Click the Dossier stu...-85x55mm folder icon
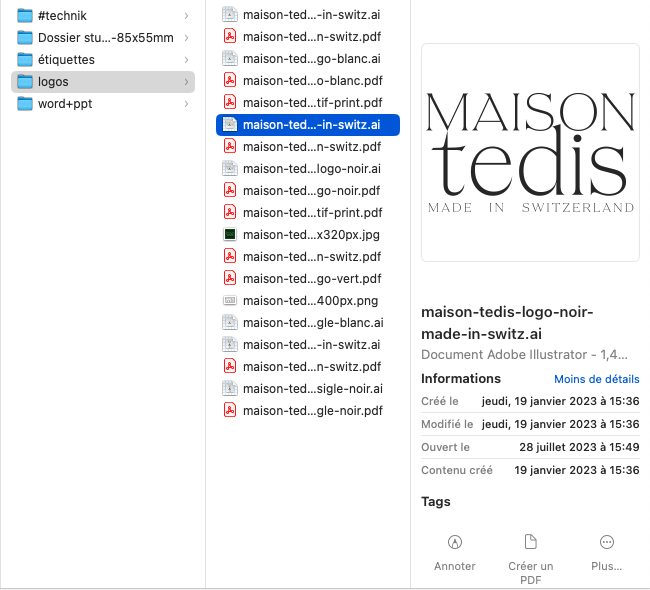 (x=25, y=38)
